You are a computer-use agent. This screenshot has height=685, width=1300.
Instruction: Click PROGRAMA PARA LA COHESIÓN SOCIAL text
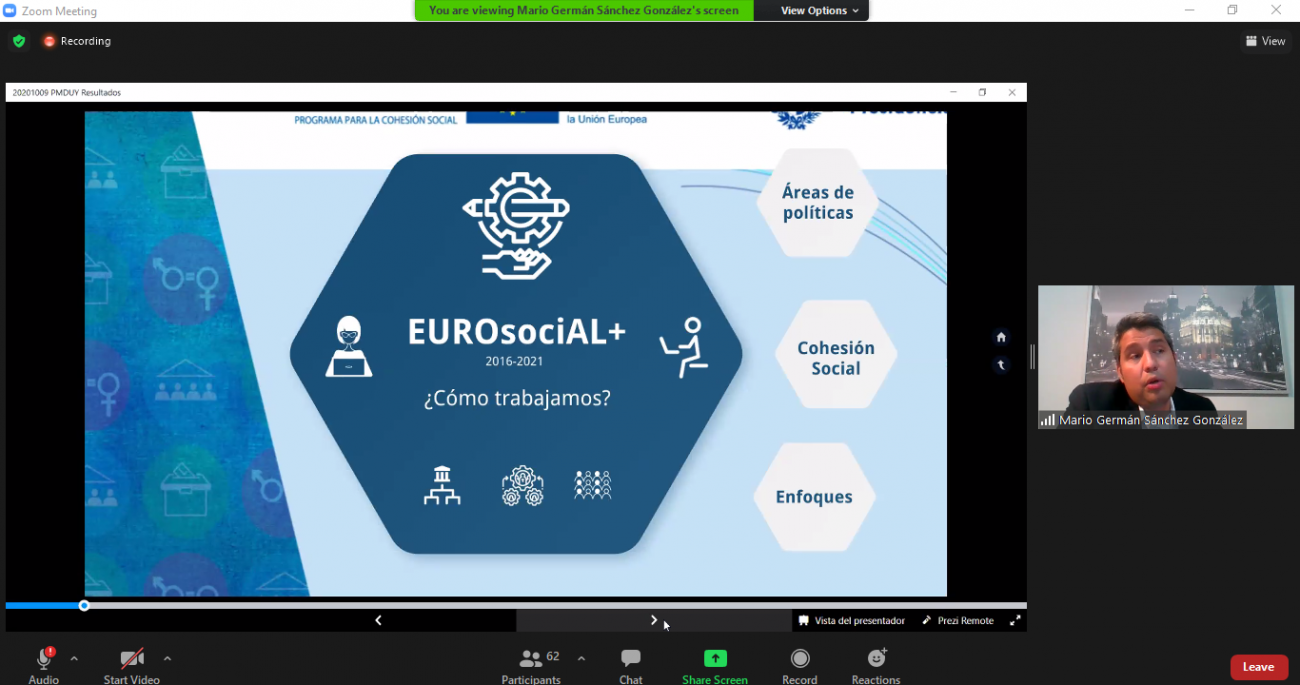click(376, 120)
